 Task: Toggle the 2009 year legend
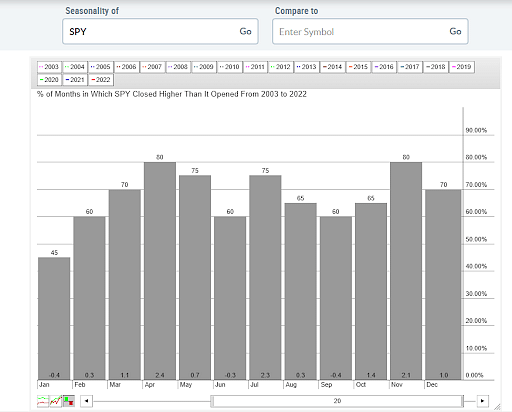[x=204, y=67]
